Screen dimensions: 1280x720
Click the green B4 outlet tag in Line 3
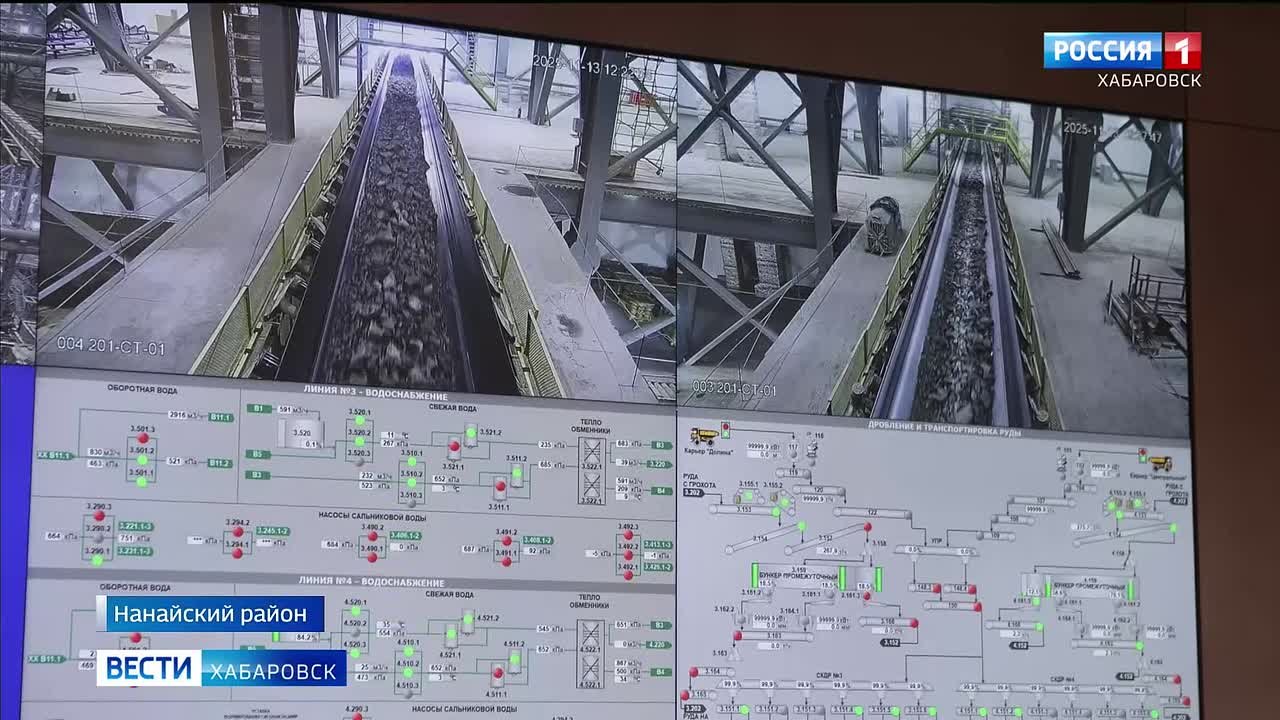[x=660, y=491]
